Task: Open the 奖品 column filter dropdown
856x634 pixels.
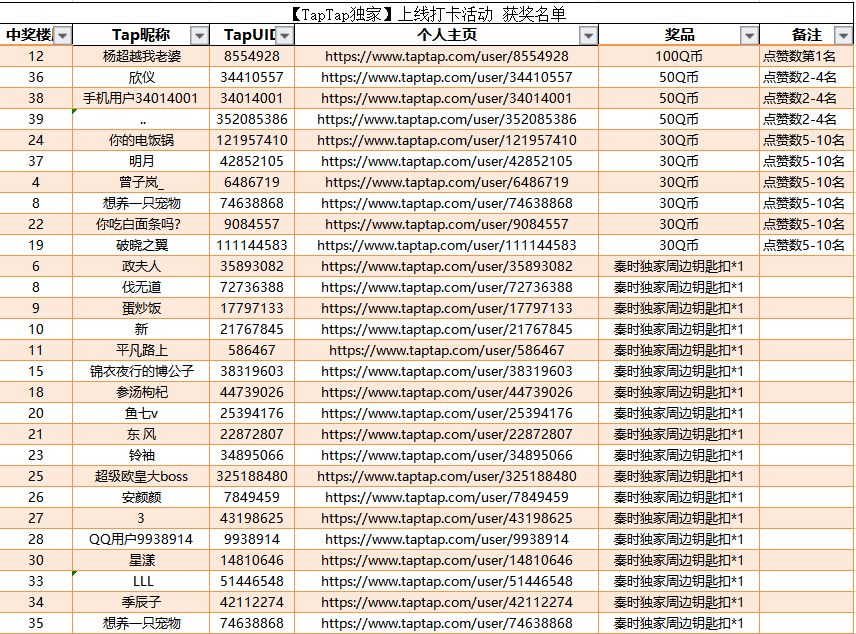Action: tap(750, 36)
